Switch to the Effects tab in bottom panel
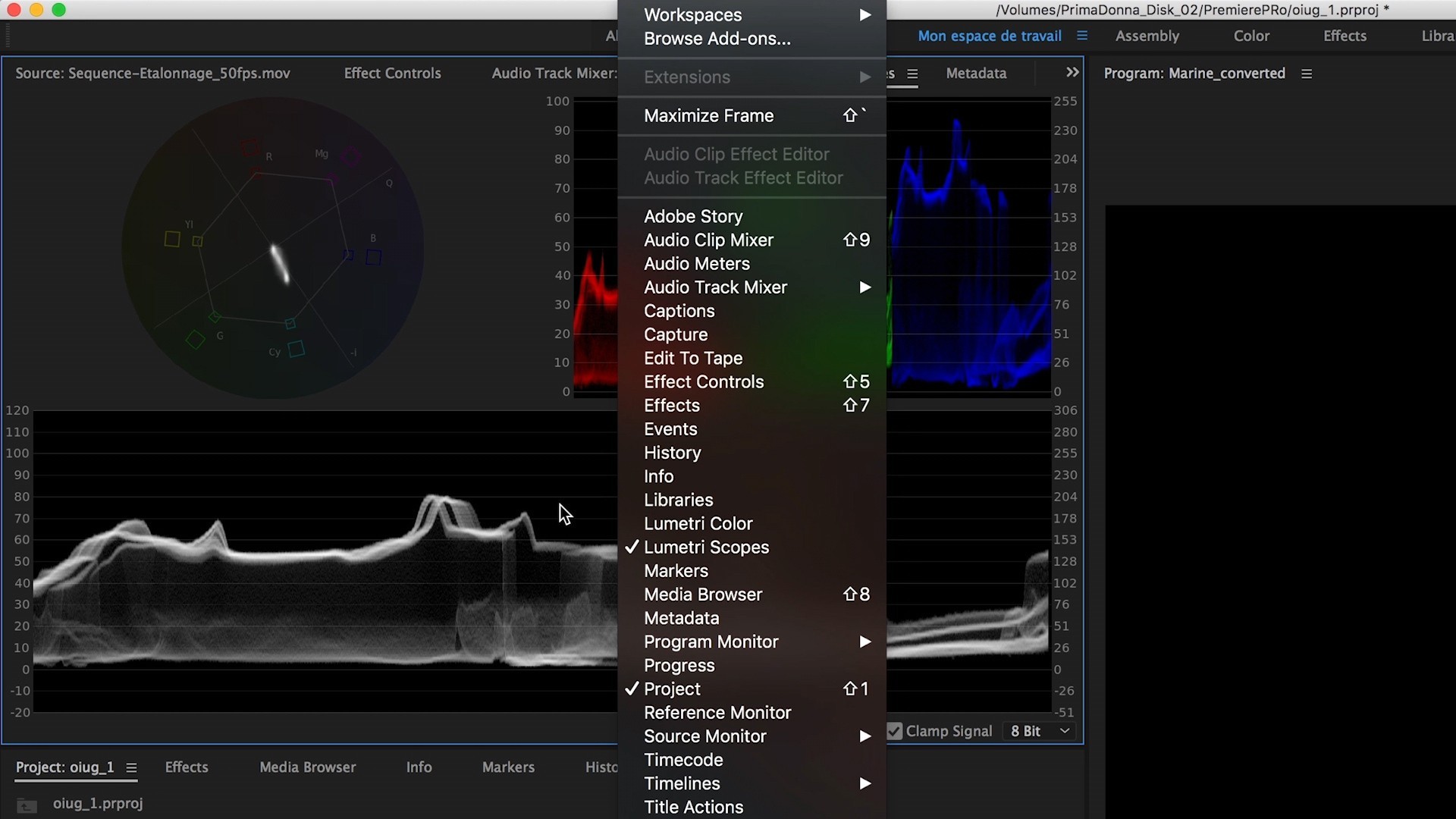This screenshot has width=1456, height=819. point(187,767)
